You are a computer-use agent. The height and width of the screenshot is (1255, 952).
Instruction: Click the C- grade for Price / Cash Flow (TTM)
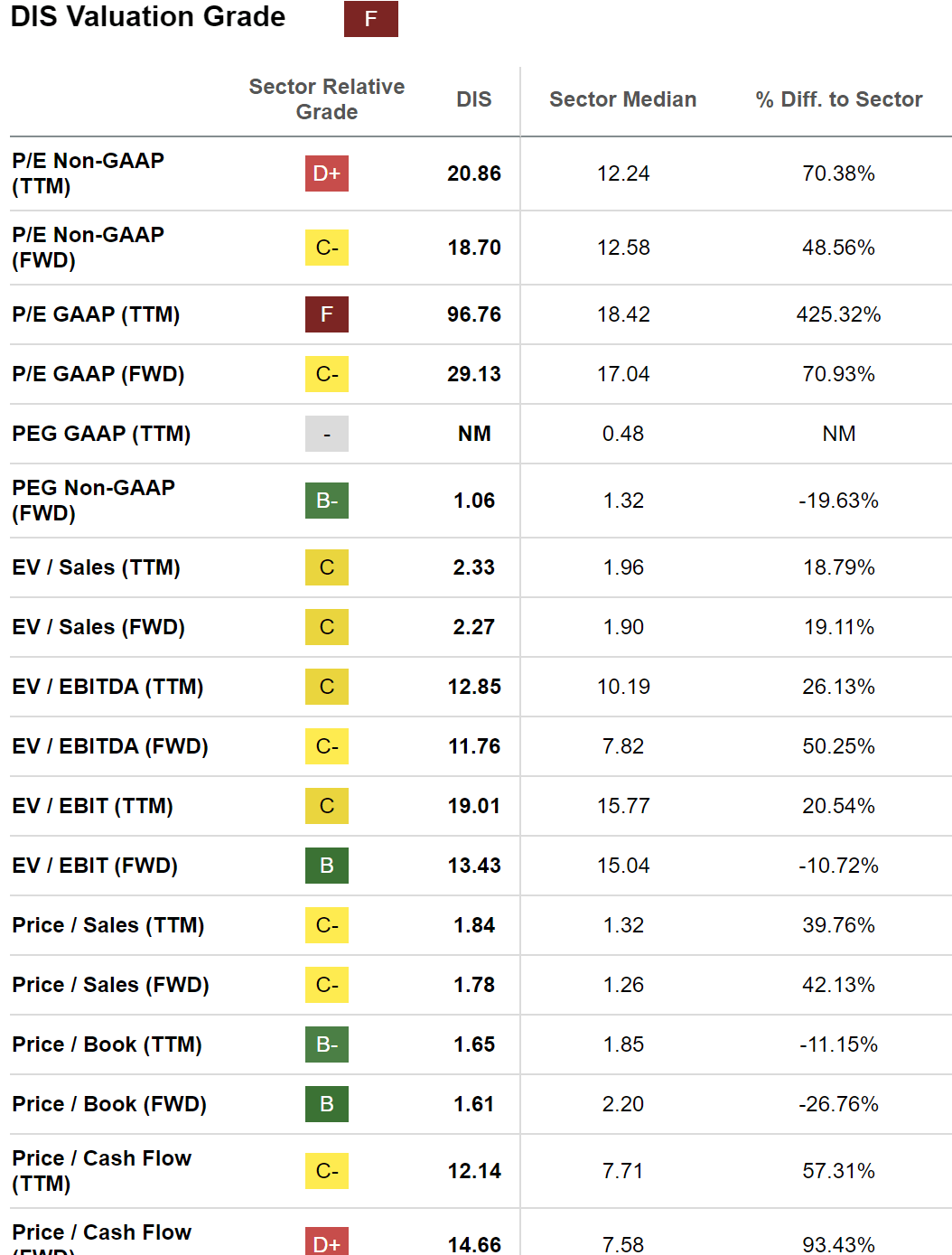coord(326,1171)
